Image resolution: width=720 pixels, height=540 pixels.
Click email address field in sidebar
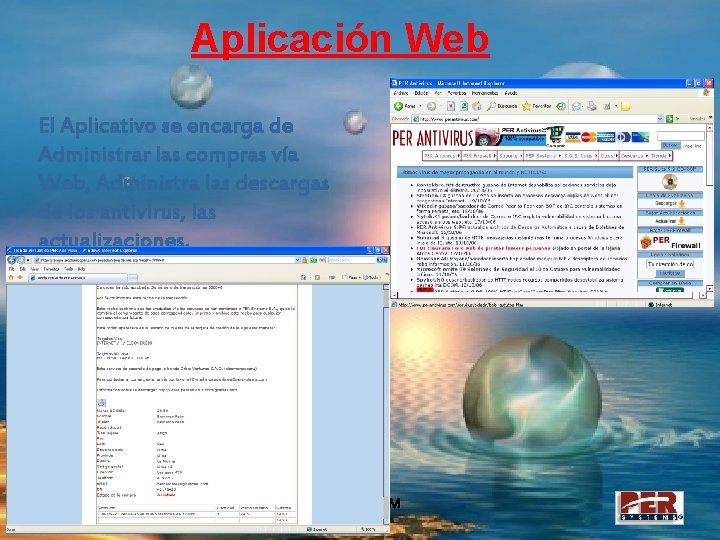670,264
